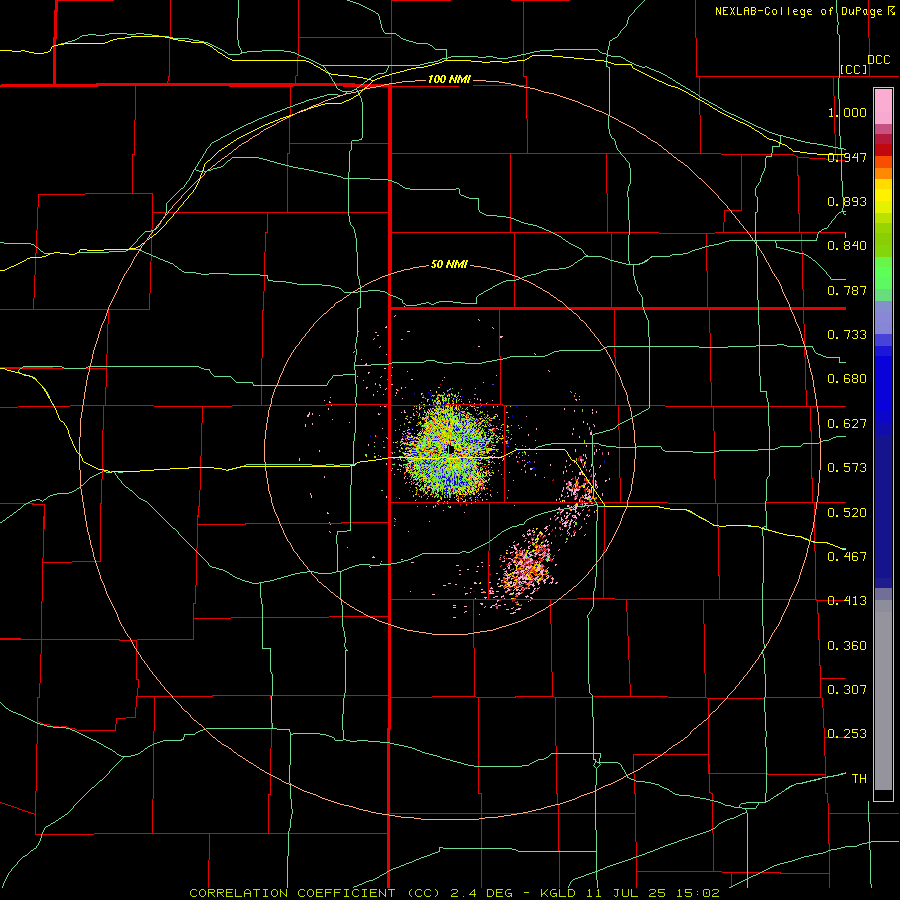Pick the pink top segment of the color bar
Image resolution: width=900 pixels, height=900 pixels.
883,106
